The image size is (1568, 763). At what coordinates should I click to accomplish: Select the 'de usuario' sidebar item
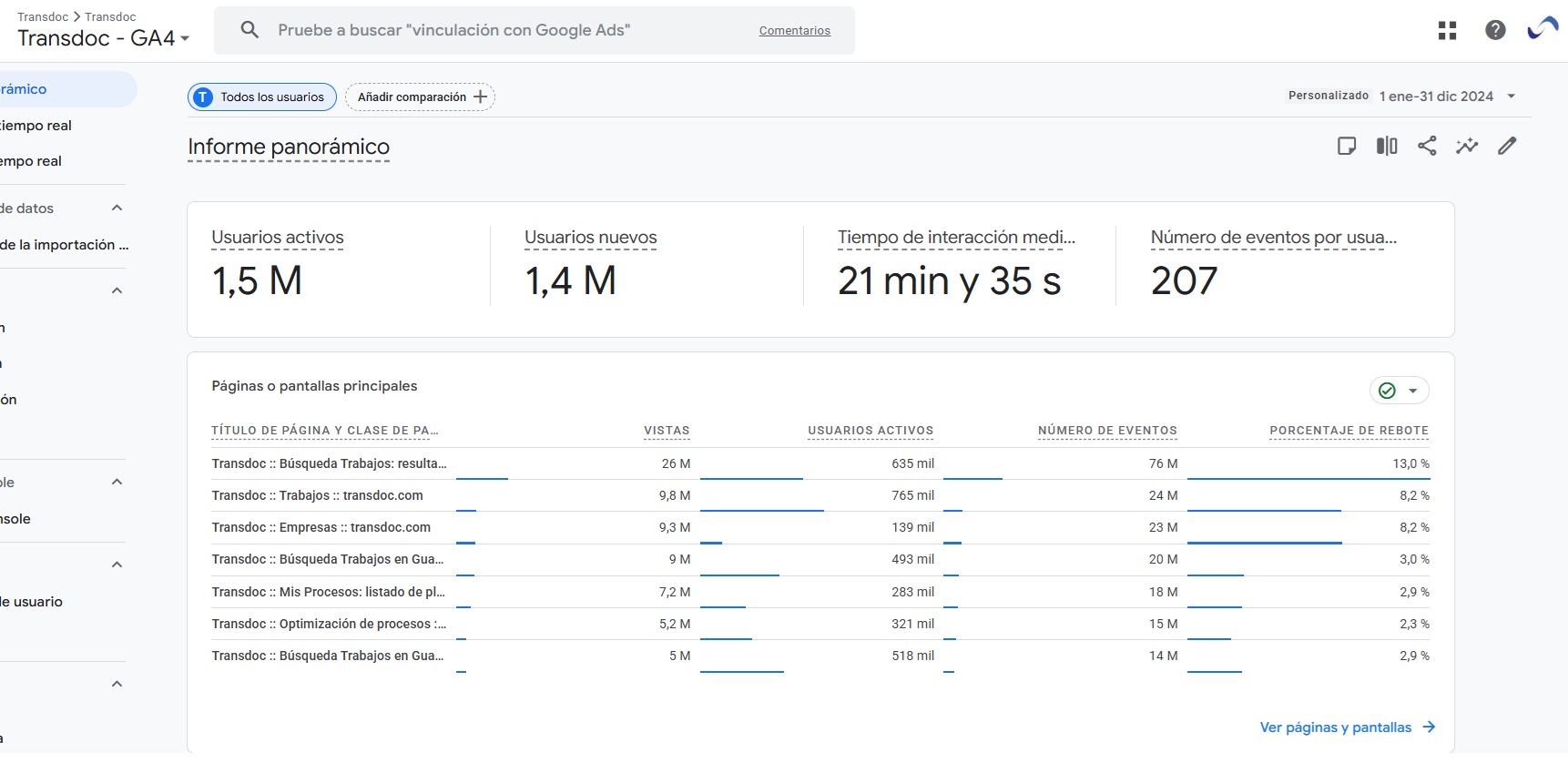tap(32, 602)
